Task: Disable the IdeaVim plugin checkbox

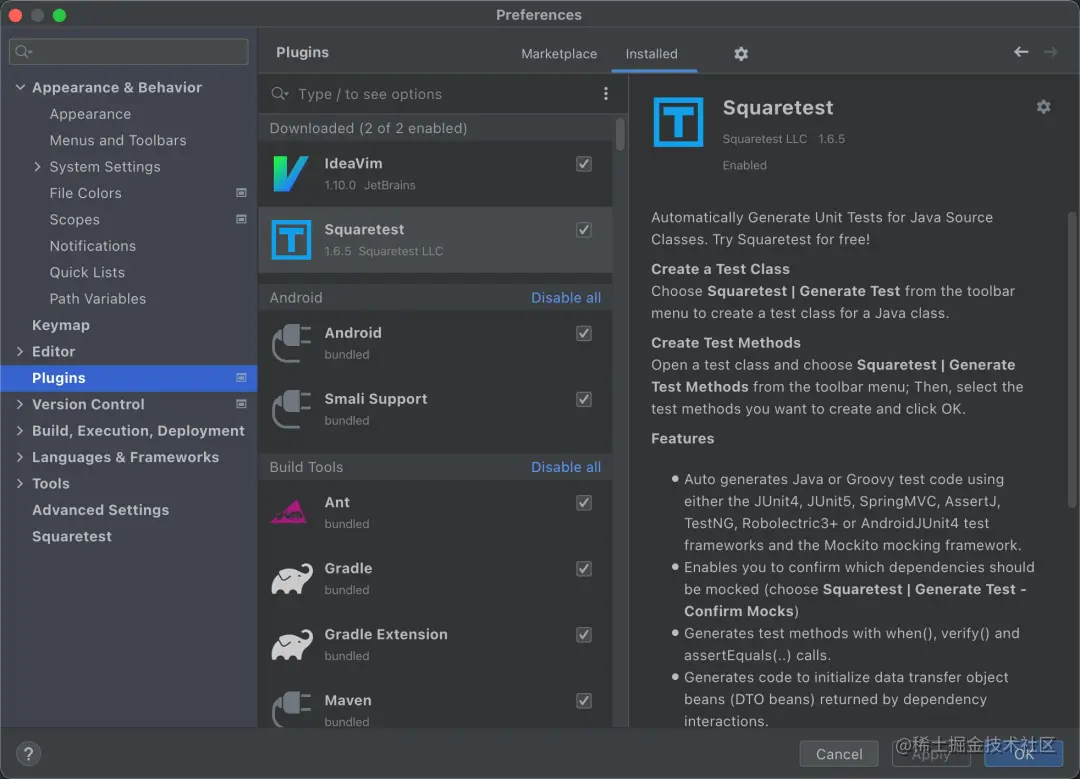Action: [583, 164]
